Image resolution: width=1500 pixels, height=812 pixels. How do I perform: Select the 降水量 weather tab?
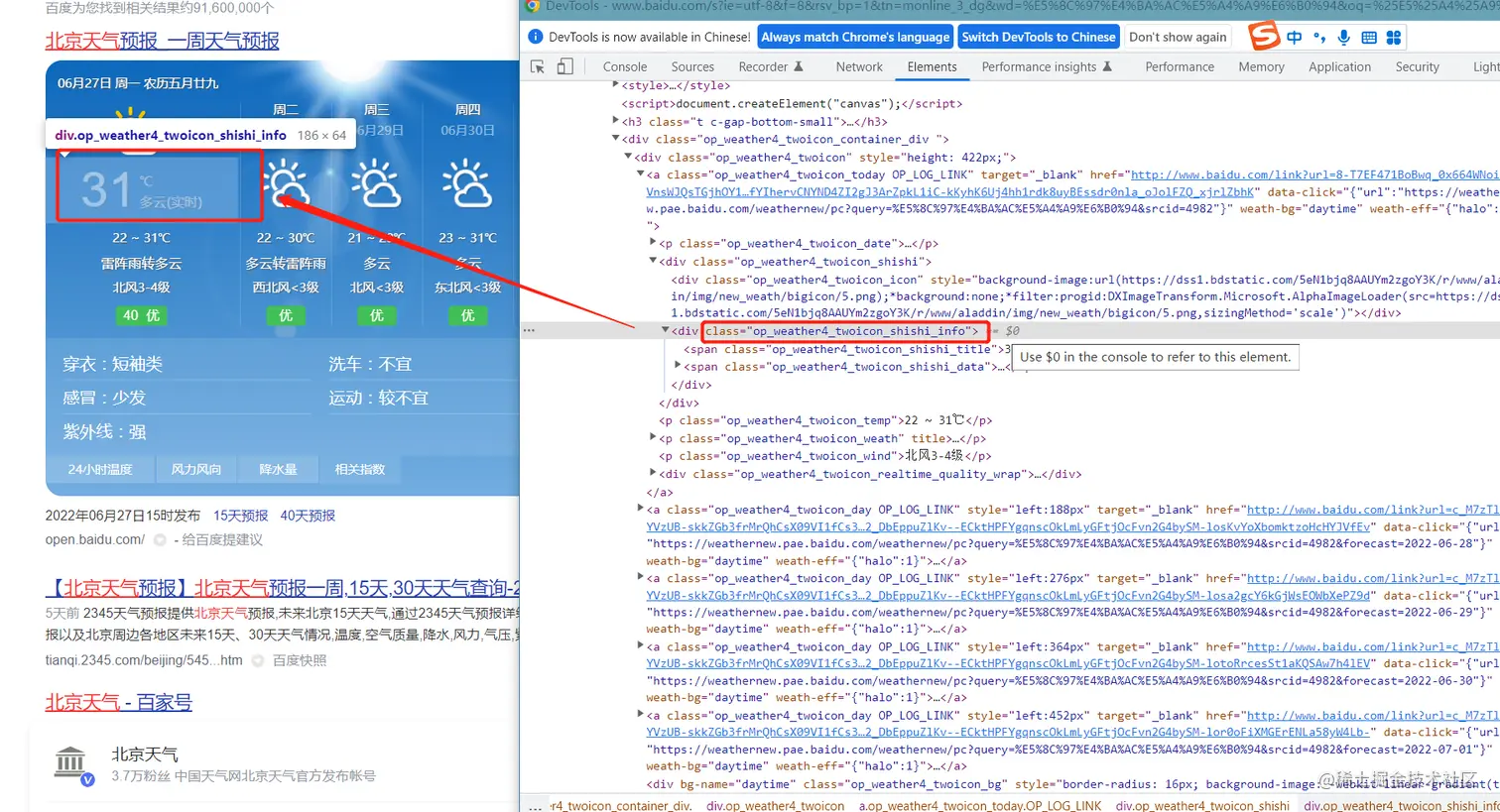coord(278,469)
